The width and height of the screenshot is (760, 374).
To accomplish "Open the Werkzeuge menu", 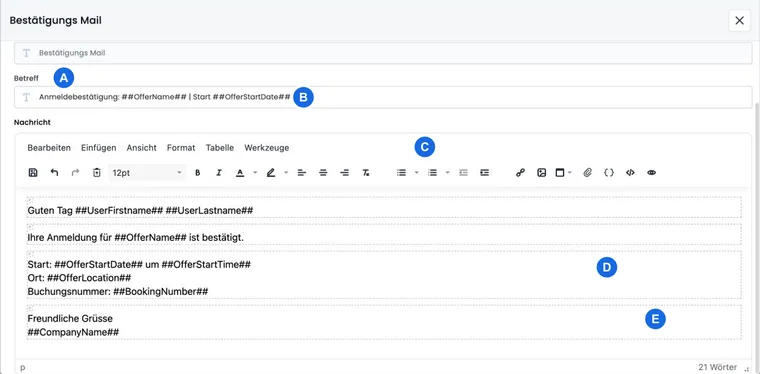I will click(267, 148).
